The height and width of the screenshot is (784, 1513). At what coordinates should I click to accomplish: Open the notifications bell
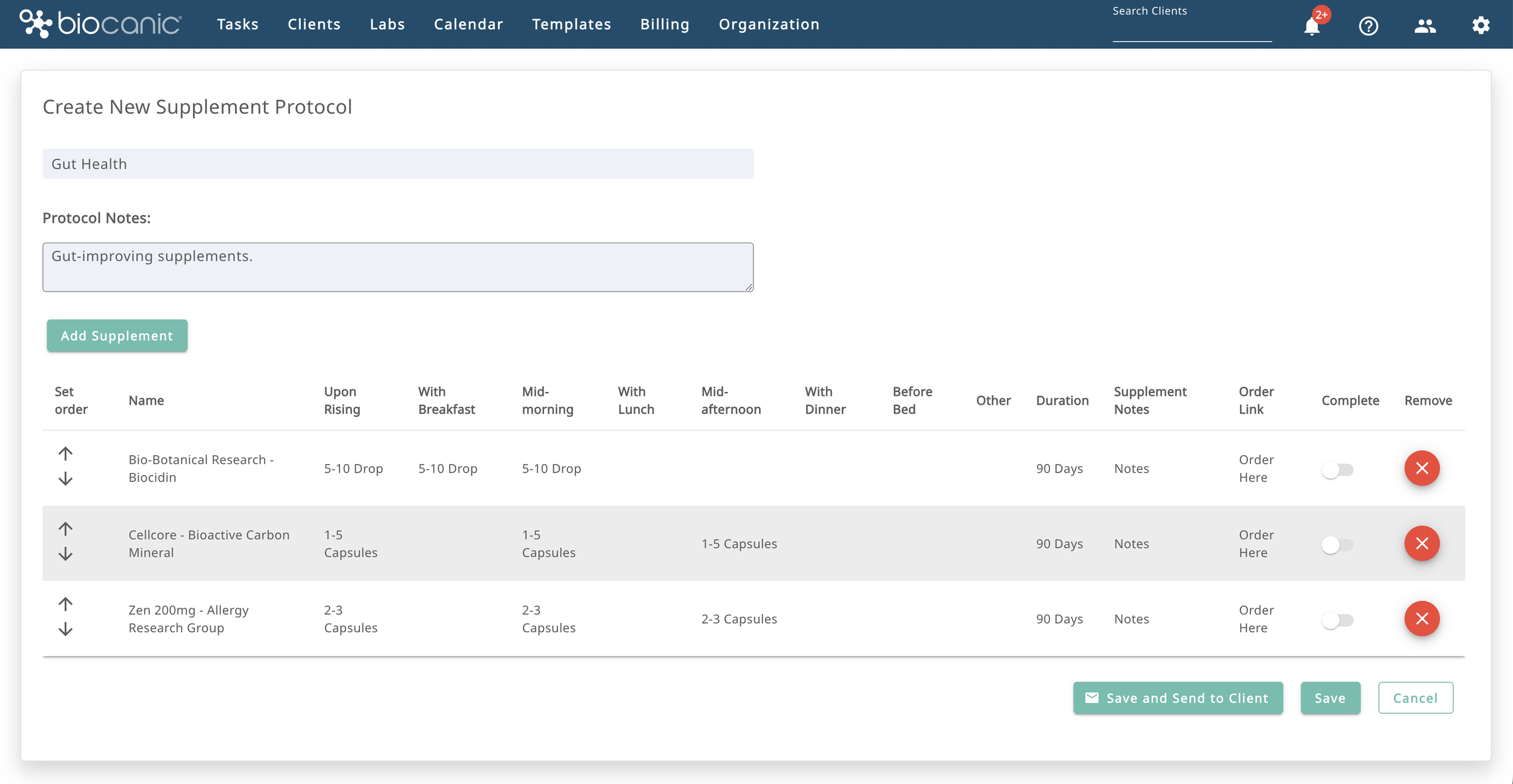(1311, 26)
